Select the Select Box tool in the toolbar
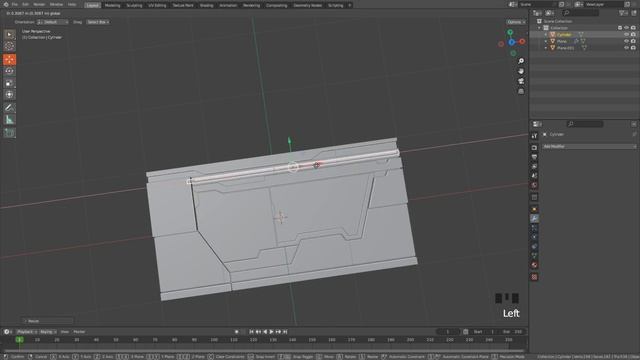This screenshot has width=640, height=360. 9,35
